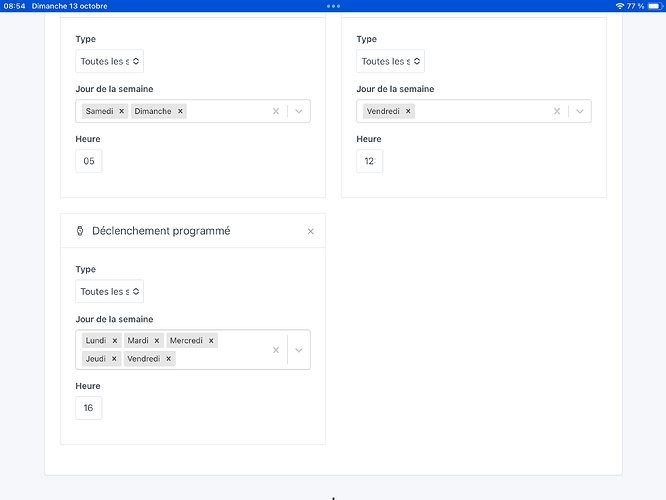
Task: Open Type select in top-right card
Action: pos(391,61)
